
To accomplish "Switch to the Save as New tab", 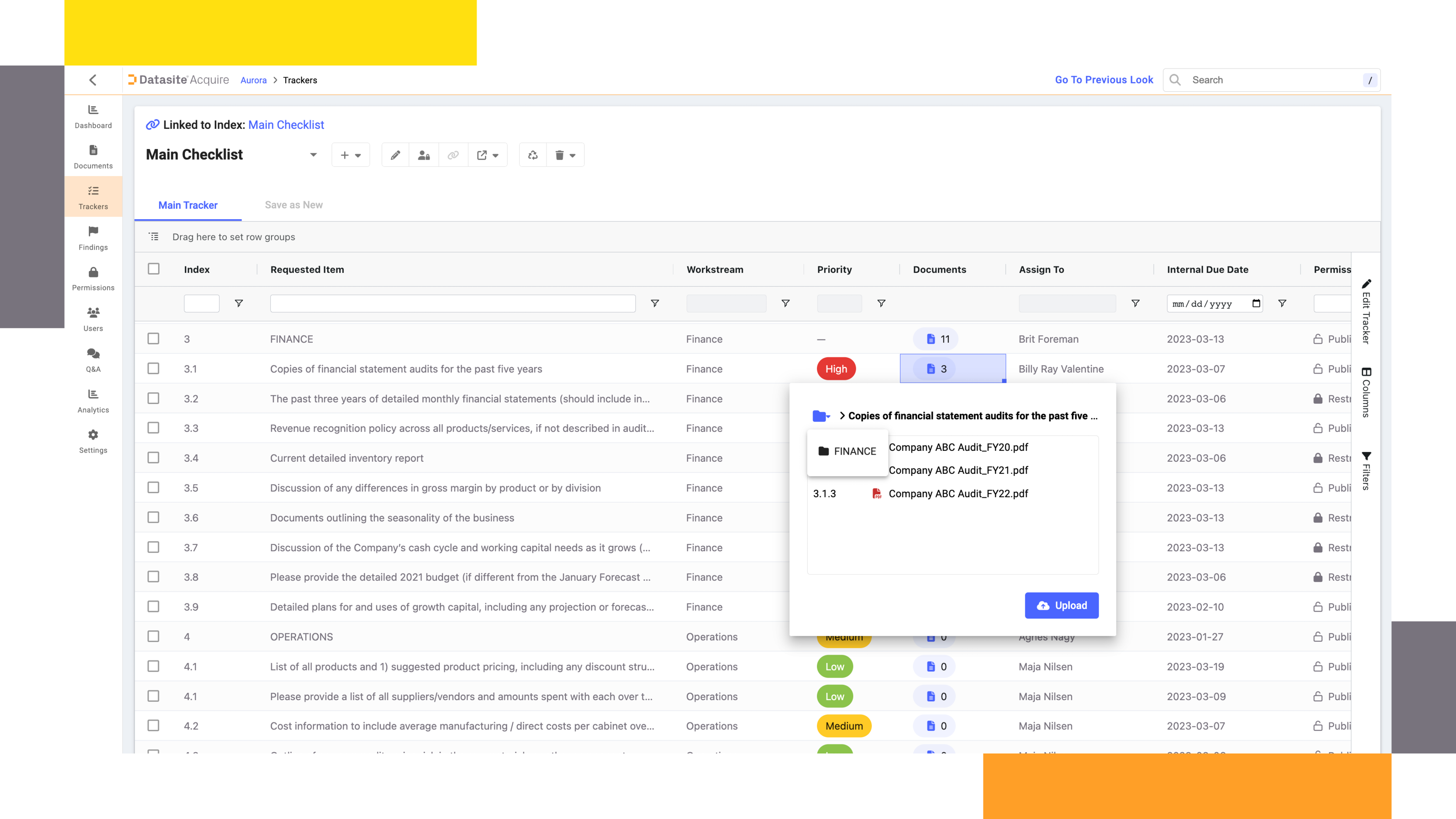I will point(293,205).
